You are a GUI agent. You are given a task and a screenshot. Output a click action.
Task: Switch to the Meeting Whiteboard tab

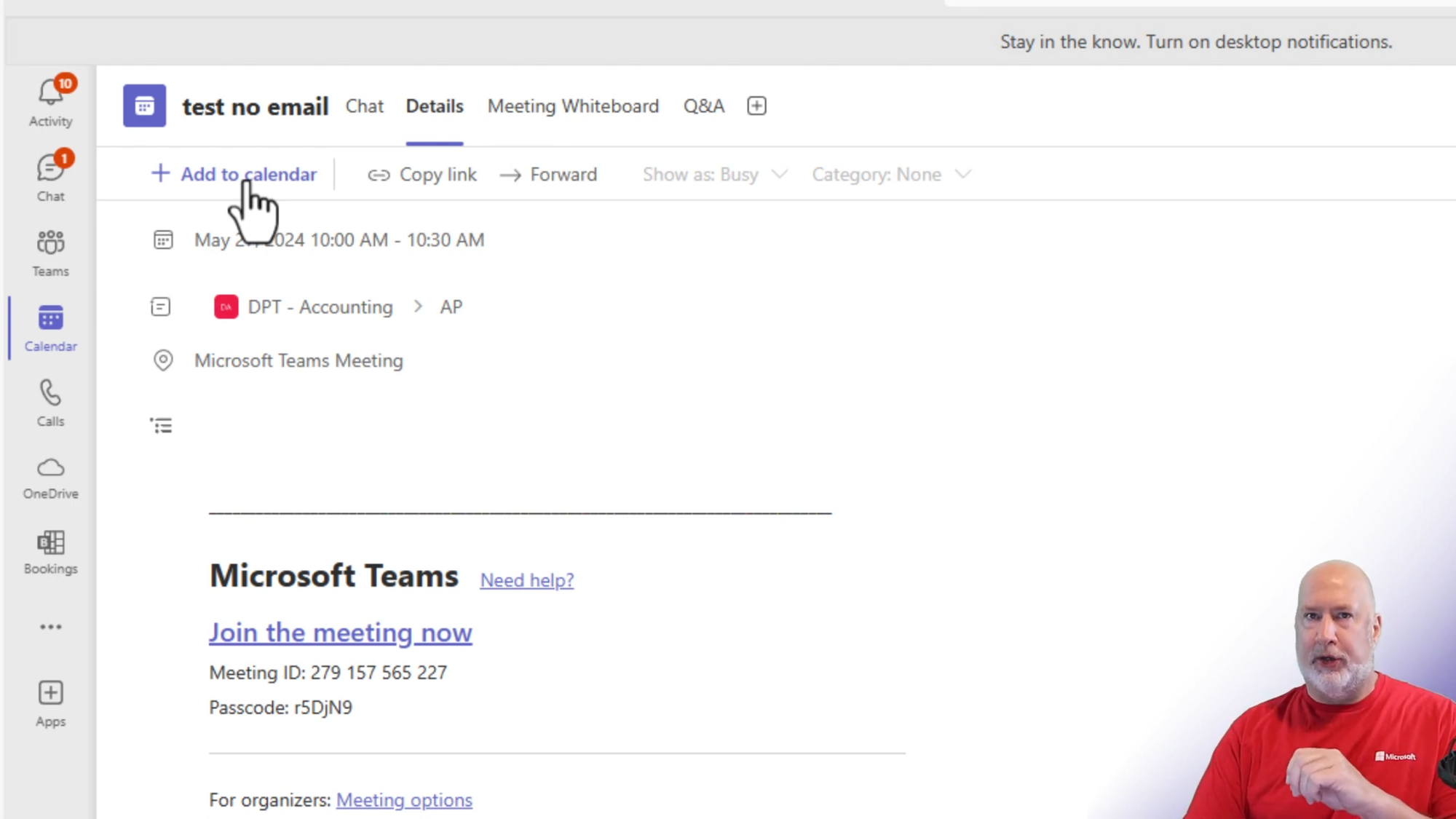[573, 106]
